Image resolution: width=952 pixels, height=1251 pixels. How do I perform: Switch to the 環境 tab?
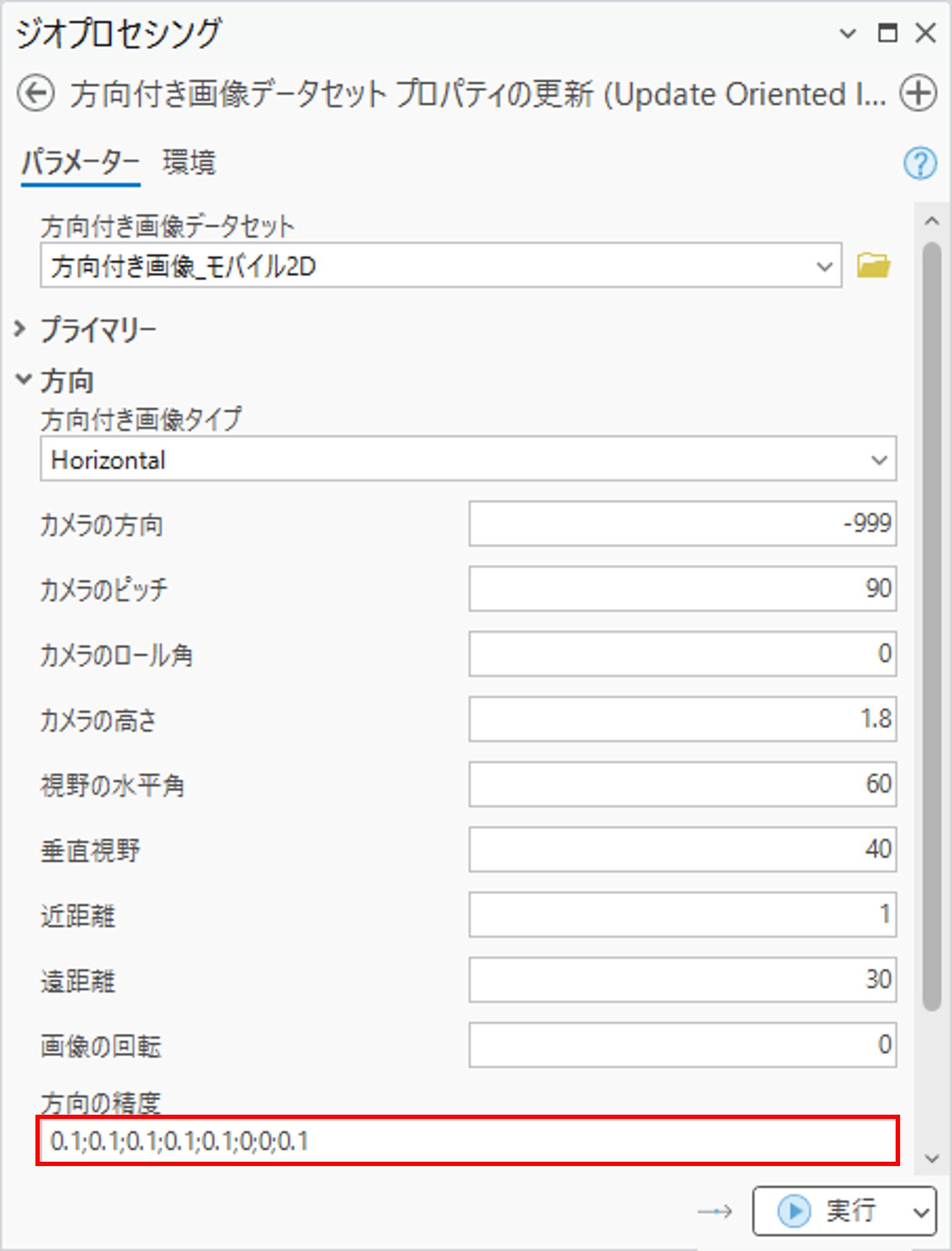pos(189,163)
